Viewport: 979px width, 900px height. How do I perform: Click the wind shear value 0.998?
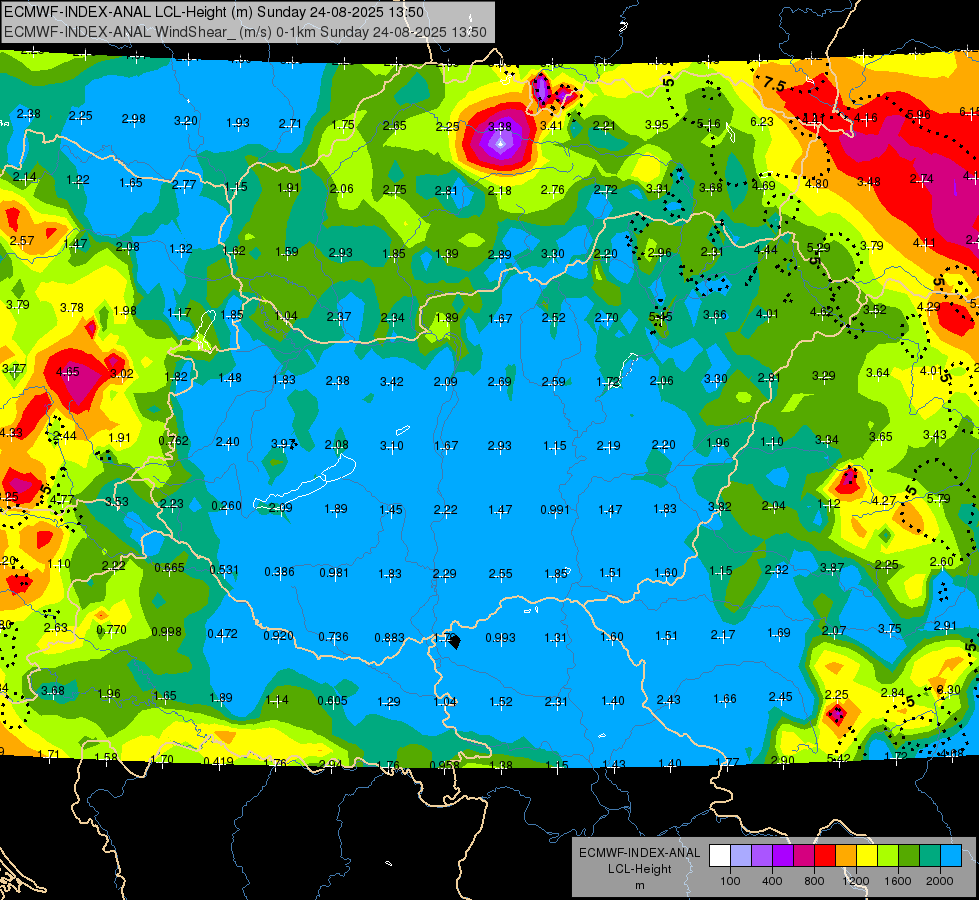tap(167, 631)
